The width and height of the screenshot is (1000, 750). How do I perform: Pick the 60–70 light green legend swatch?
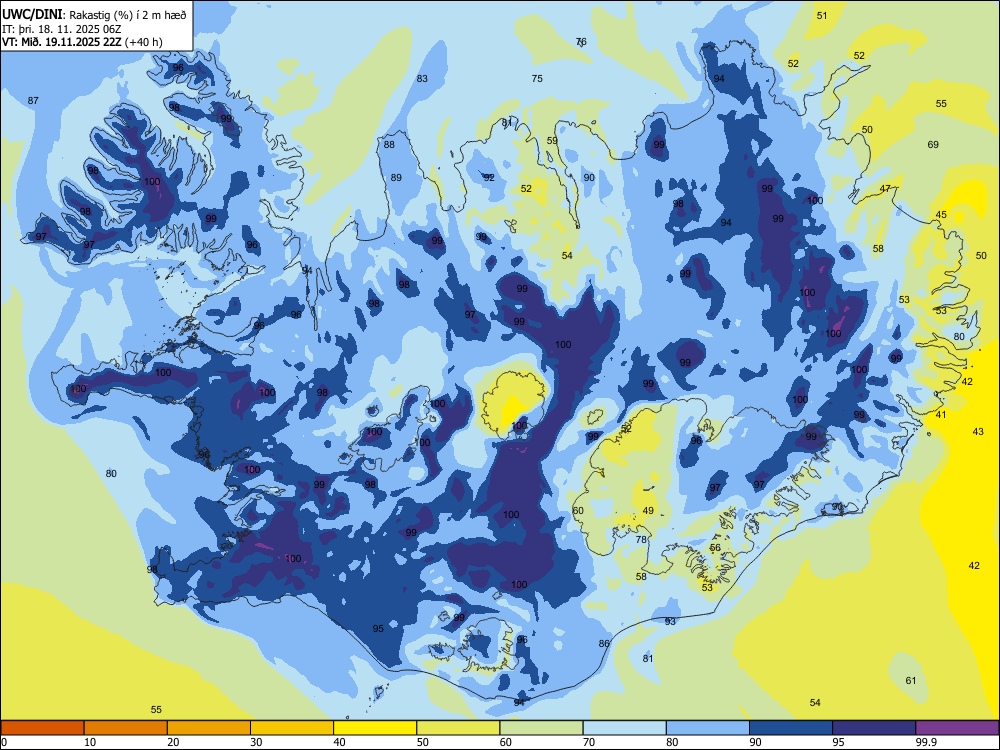click(x=541, y=728)
